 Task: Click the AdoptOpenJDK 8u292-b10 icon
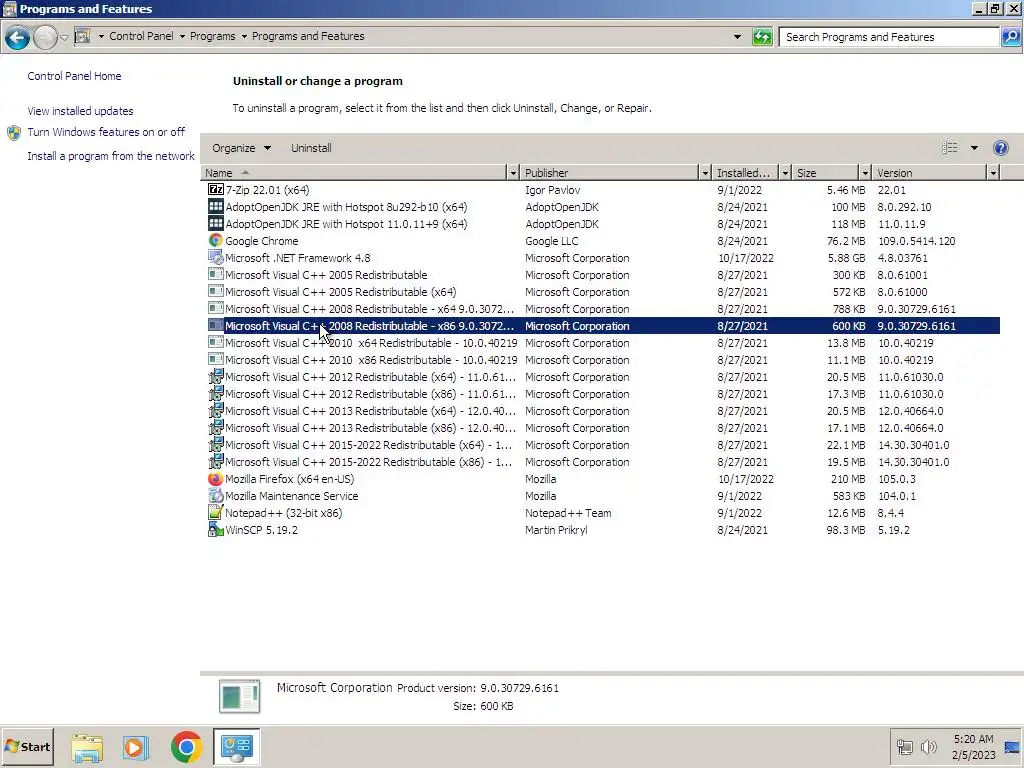[216, 206]
